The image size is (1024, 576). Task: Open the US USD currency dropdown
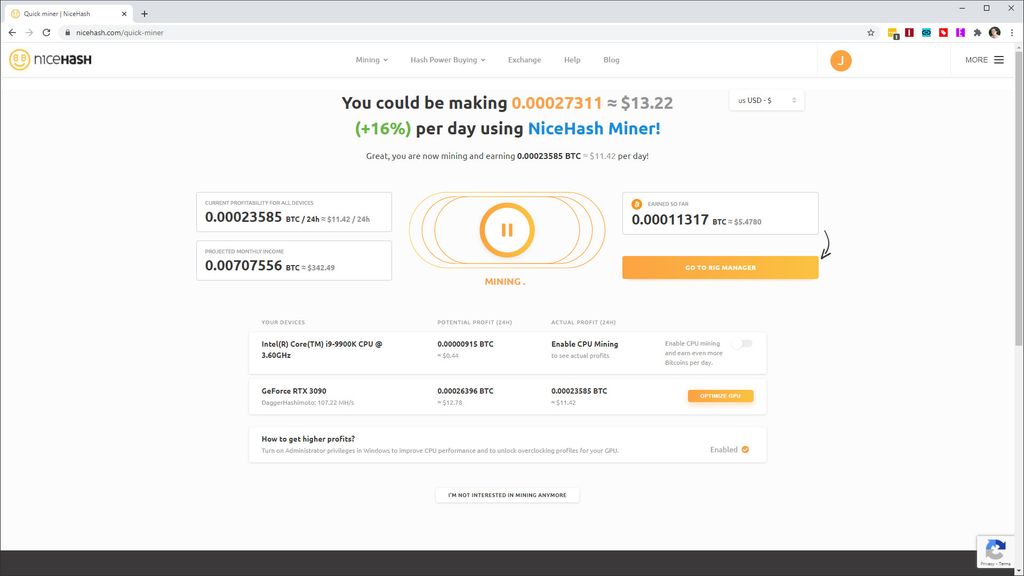[766, 100]
